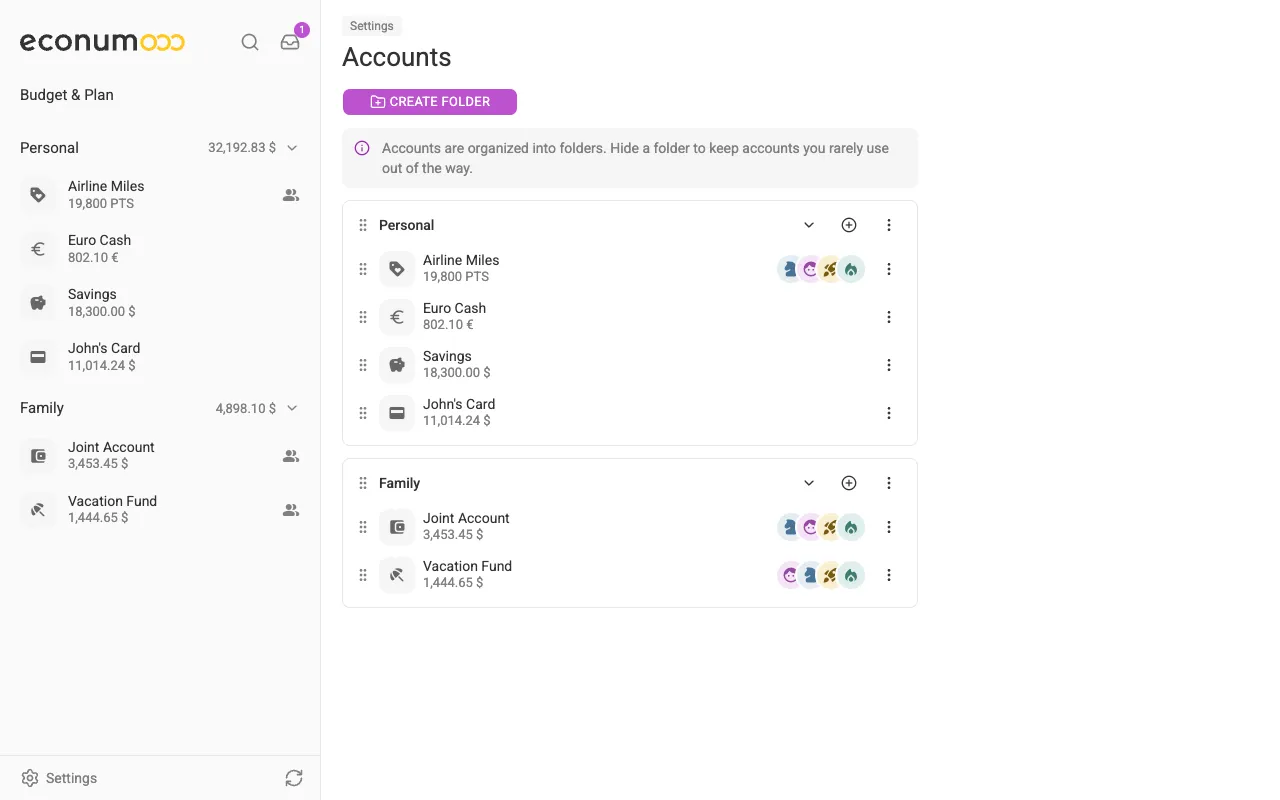Click member avatars on Airline Miles row
Screen dimensions: 1280x800
point(821,269)
